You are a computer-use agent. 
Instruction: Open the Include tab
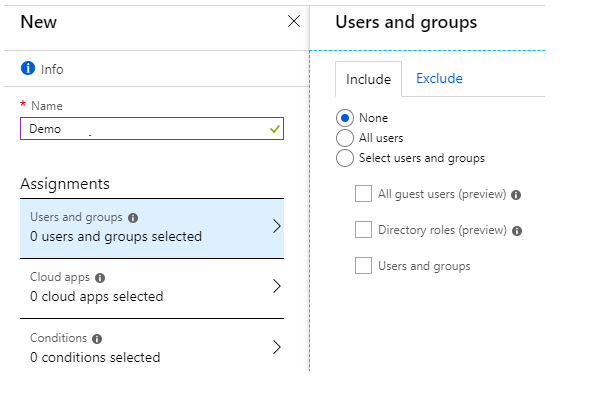pyautogui.click(x=368, y=79)
